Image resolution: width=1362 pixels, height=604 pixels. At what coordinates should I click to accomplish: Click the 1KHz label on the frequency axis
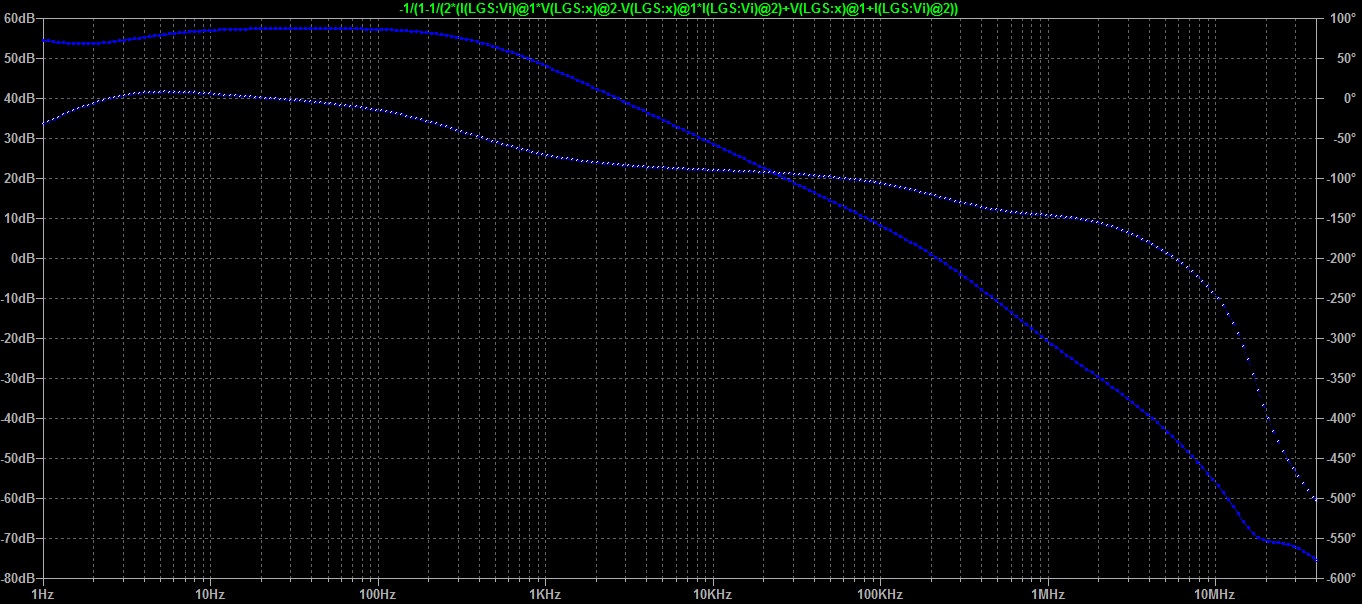pos(545,594)
